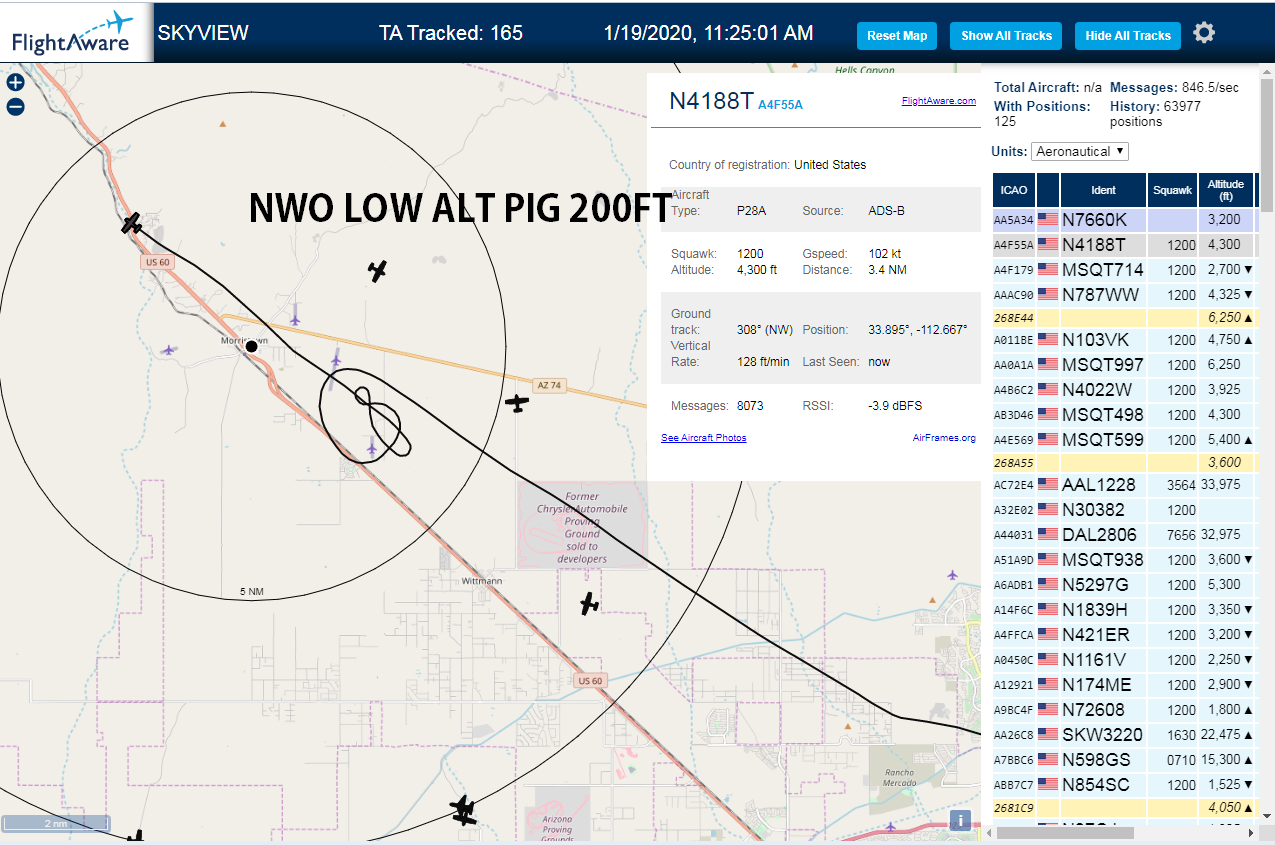Click the map info 'i' button
1275x845 pixels.
point(960,820)
